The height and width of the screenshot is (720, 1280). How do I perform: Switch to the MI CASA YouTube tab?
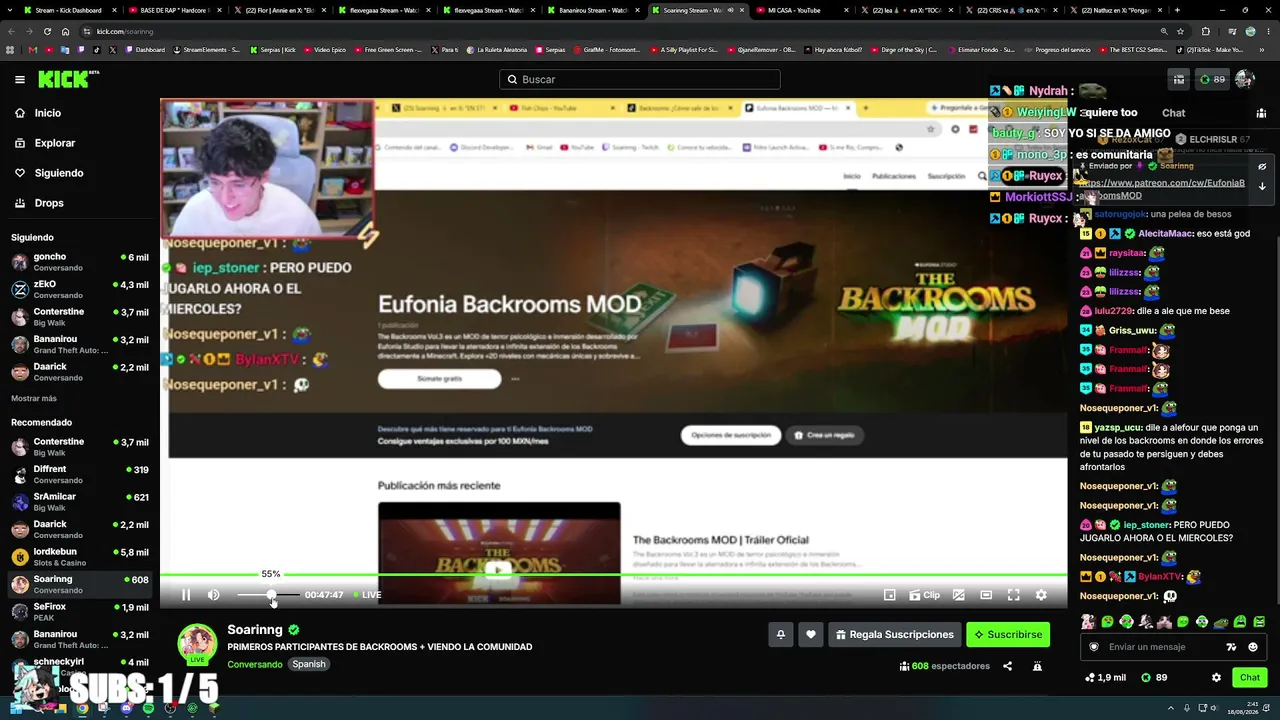coord(803,10)
